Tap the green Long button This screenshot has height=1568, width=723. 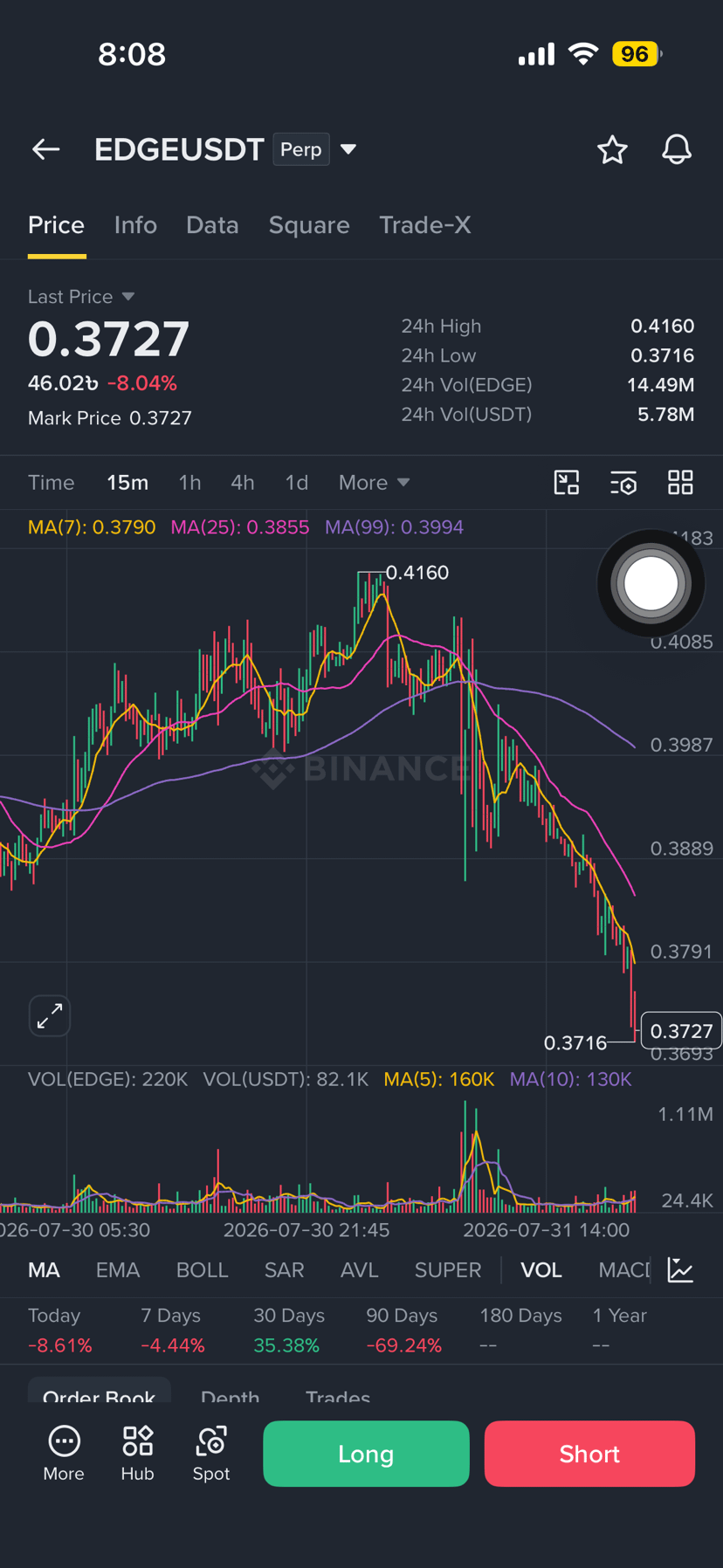coord(366,1454)
